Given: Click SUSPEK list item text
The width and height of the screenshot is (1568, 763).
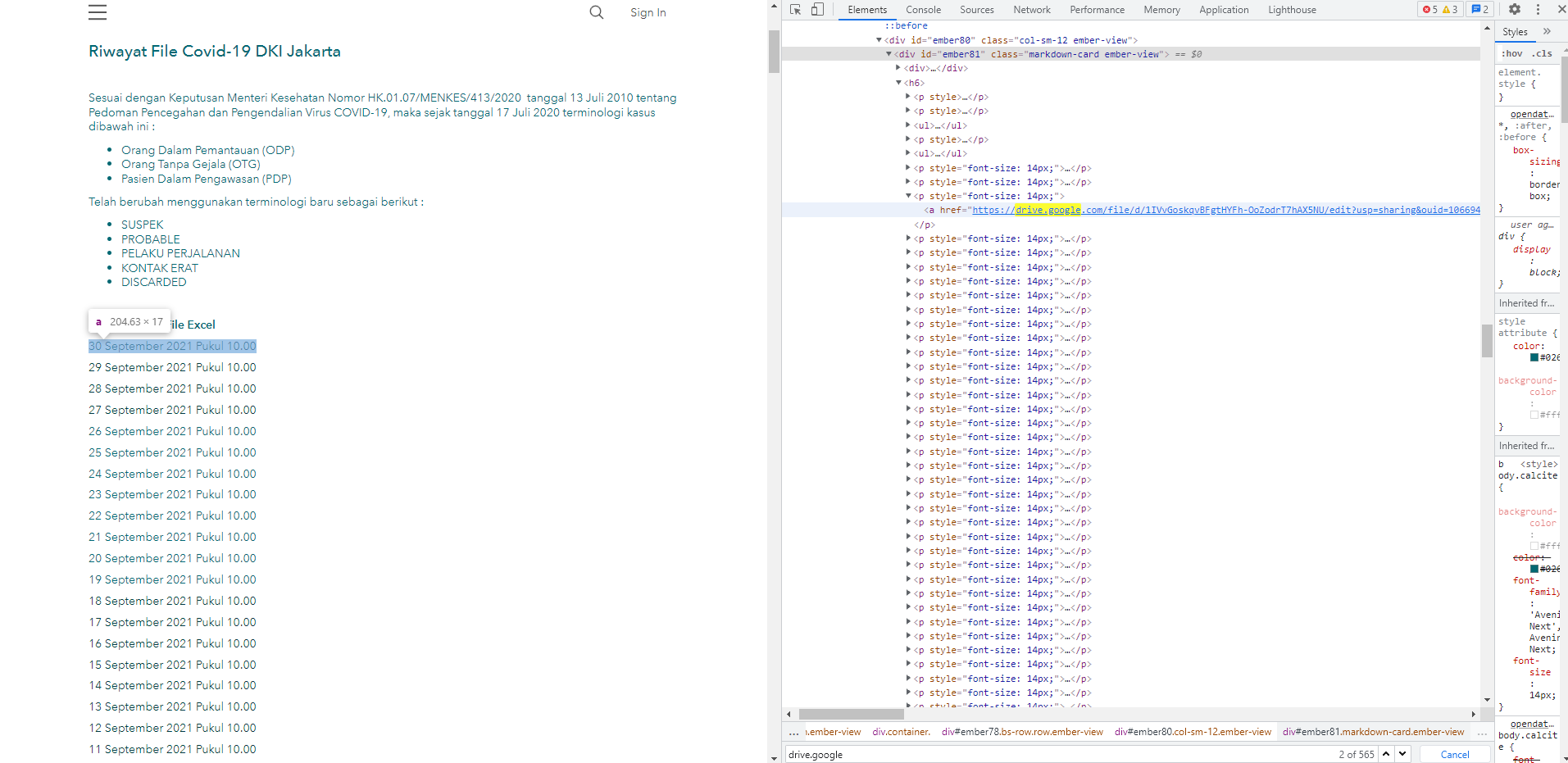Looking at the screenshot, I should pos(143,225).
